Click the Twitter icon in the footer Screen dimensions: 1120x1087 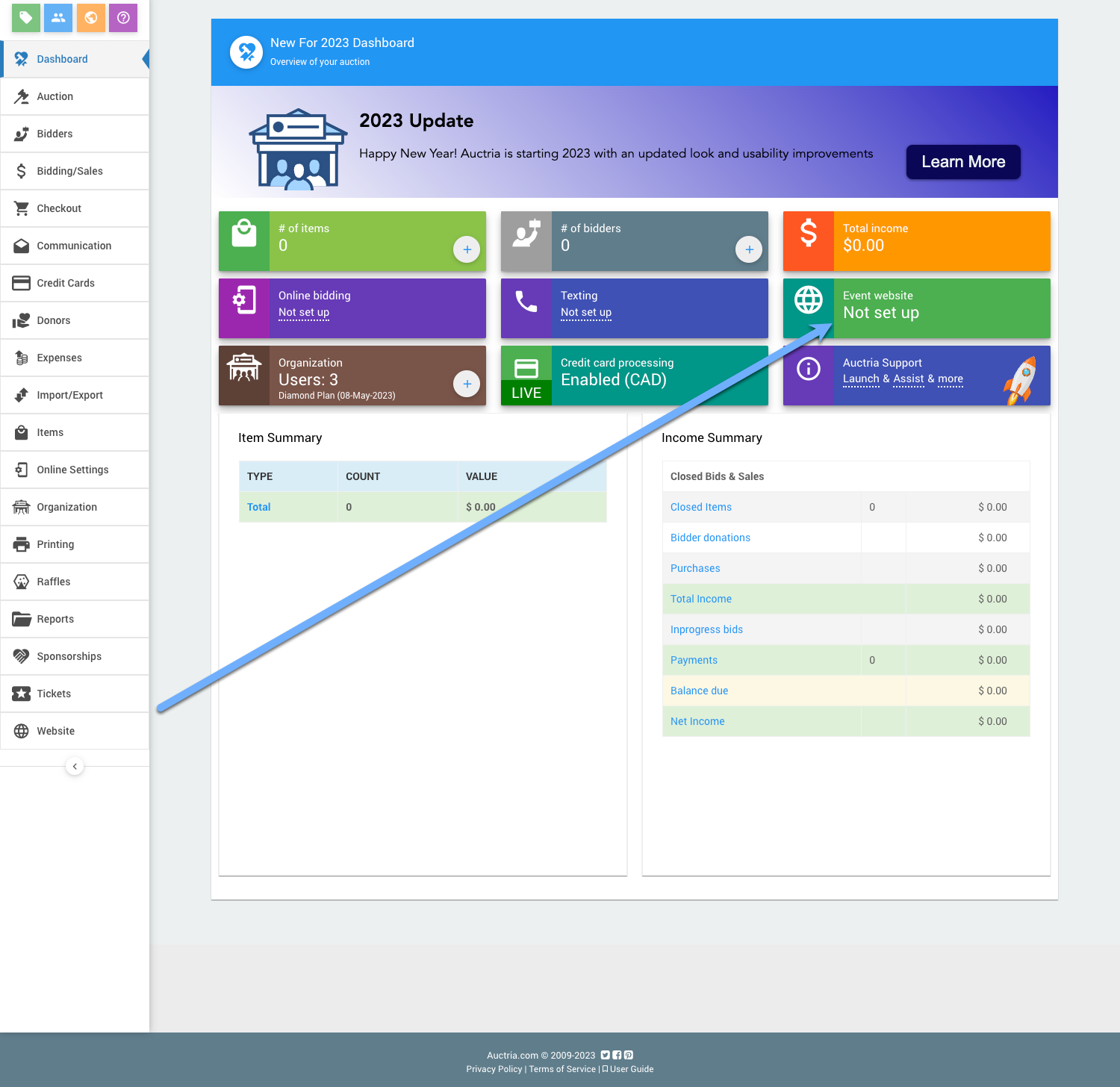point(606,1055)
